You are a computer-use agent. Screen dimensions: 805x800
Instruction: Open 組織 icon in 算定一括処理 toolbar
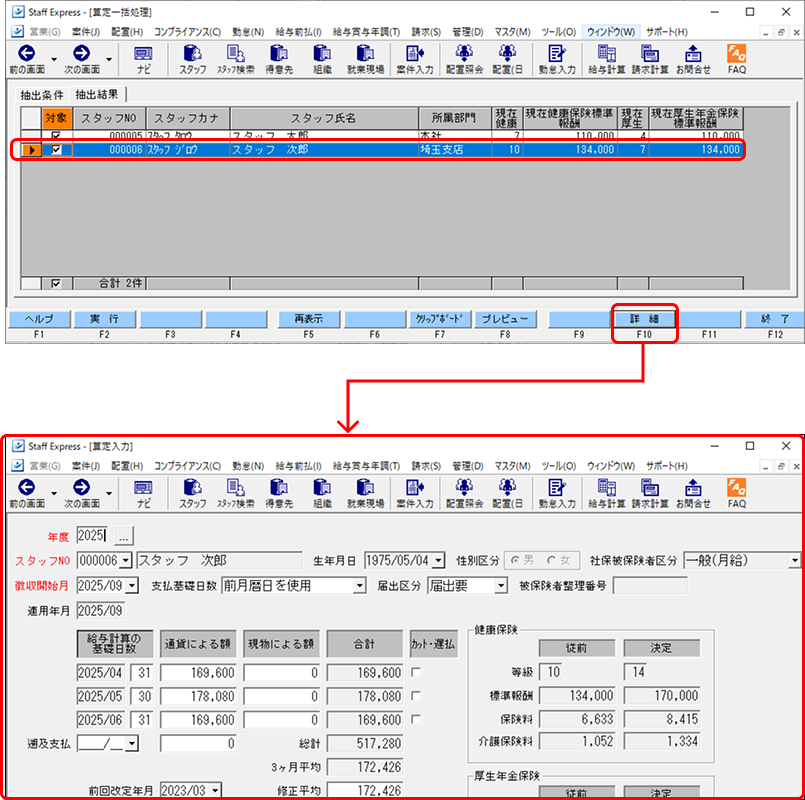[x=322, y=54]
